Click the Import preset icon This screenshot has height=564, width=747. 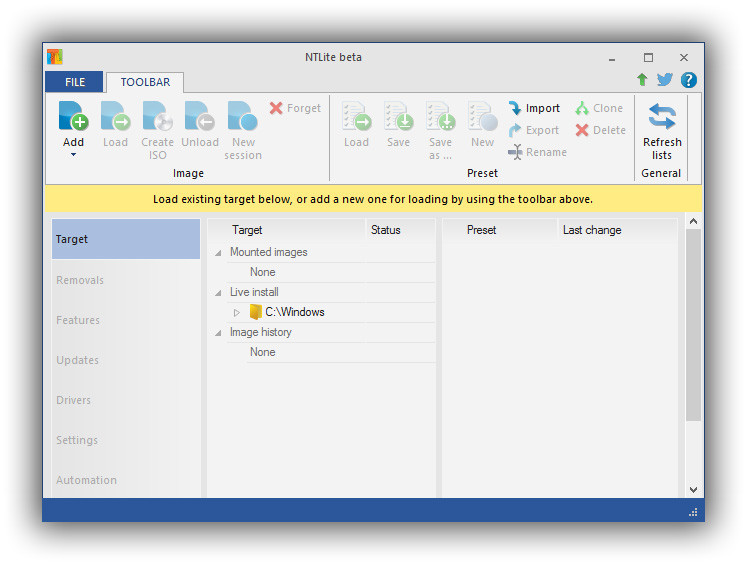pos(516,108)
